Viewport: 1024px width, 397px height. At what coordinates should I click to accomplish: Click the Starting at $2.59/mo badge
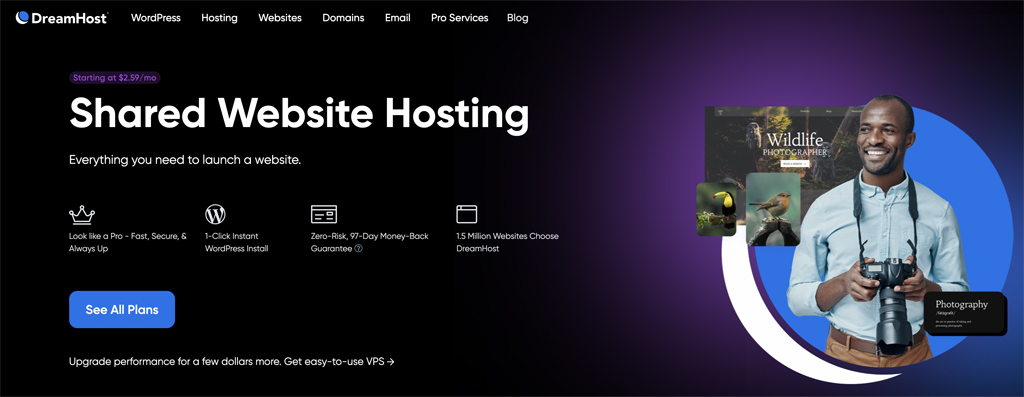pyautogui.click(x=115, y=78)
